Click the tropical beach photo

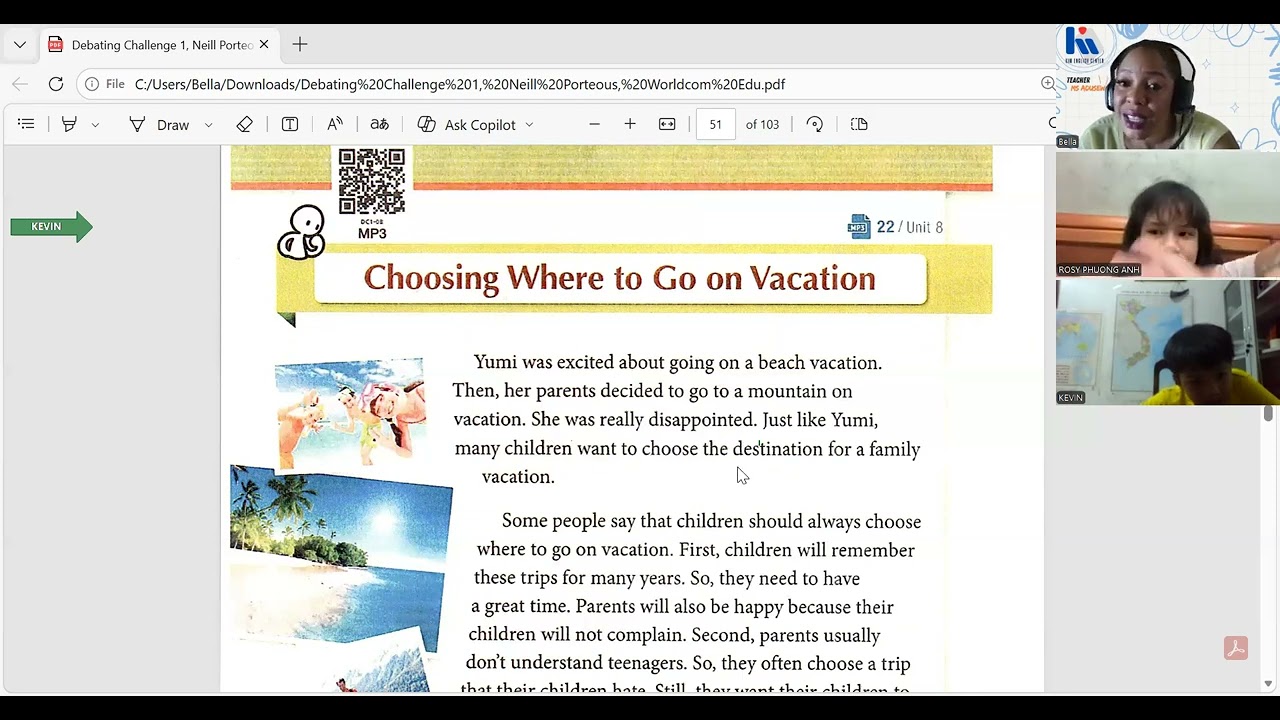pos(340,557)
